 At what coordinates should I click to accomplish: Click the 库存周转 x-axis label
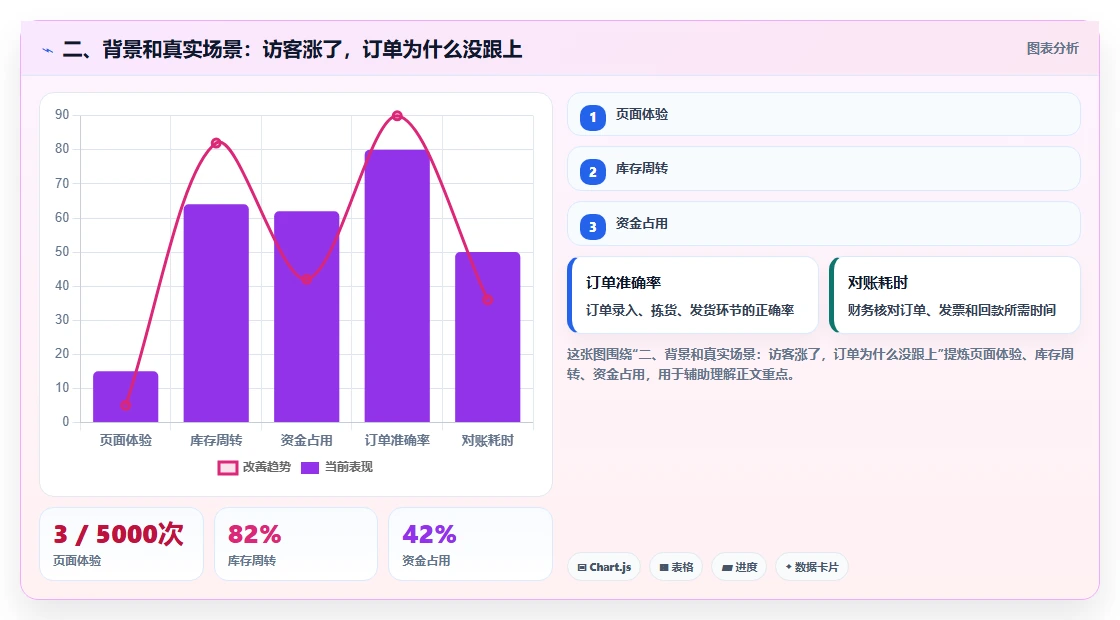tap(216, 441)
